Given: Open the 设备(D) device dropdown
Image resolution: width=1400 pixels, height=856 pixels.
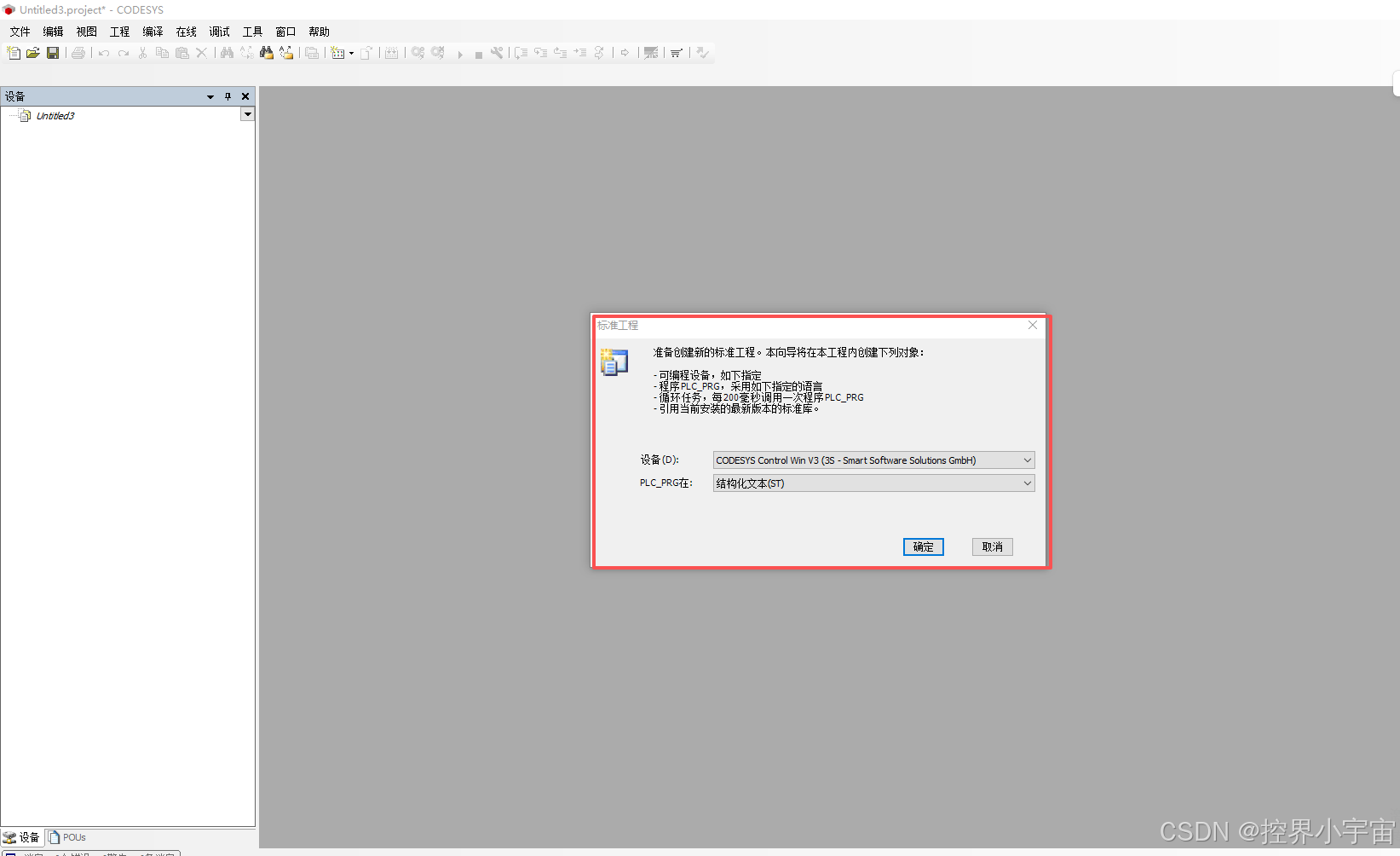Looking at the screenshot, I should tap(873, 460).
